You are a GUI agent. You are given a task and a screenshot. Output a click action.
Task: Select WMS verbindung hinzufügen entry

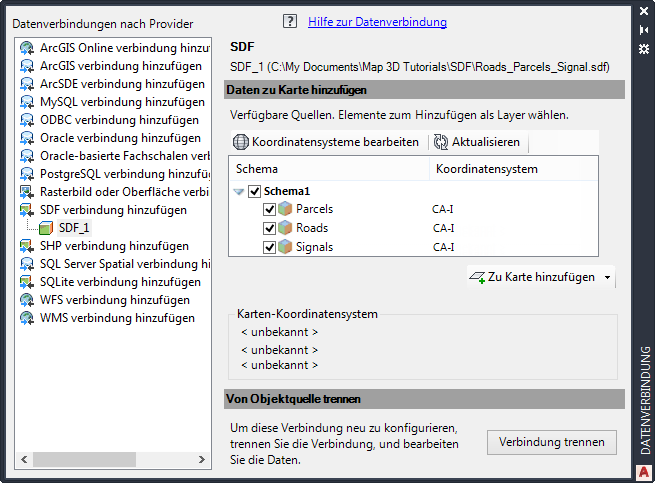pyautogui.click(x=117, y=318)
